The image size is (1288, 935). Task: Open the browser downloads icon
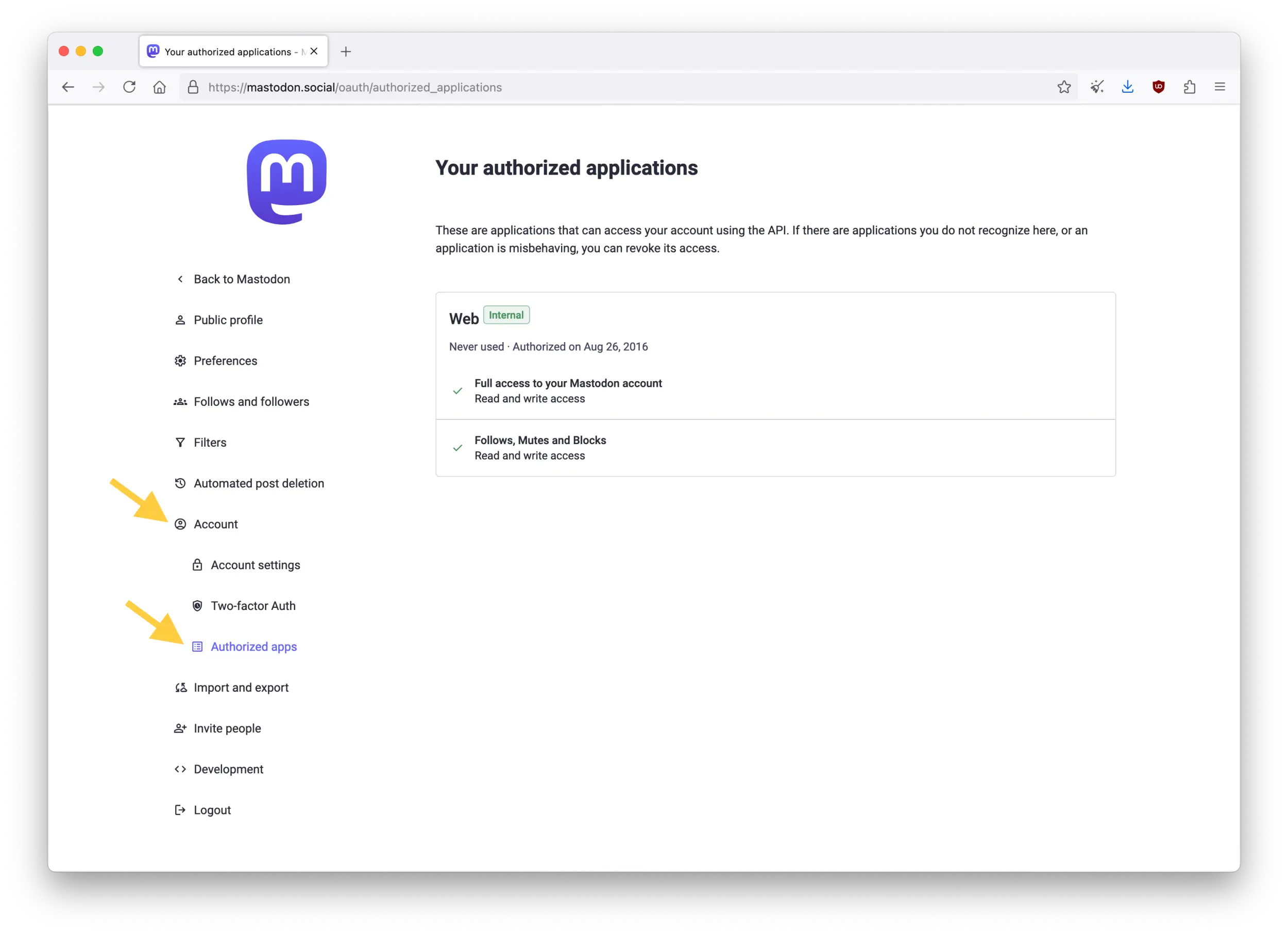point(1128,87)
